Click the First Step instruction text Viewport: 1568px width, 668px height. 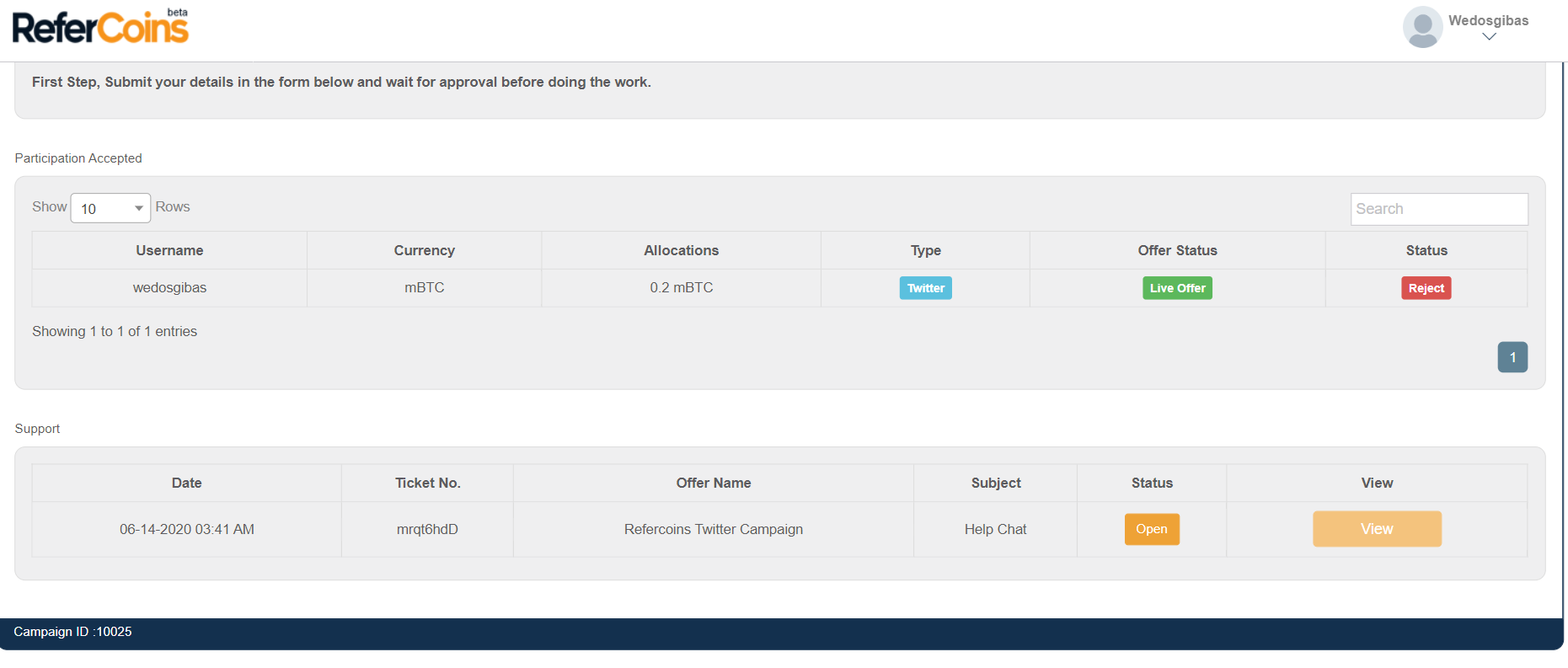pyautogui.click(x=341, y=82)
